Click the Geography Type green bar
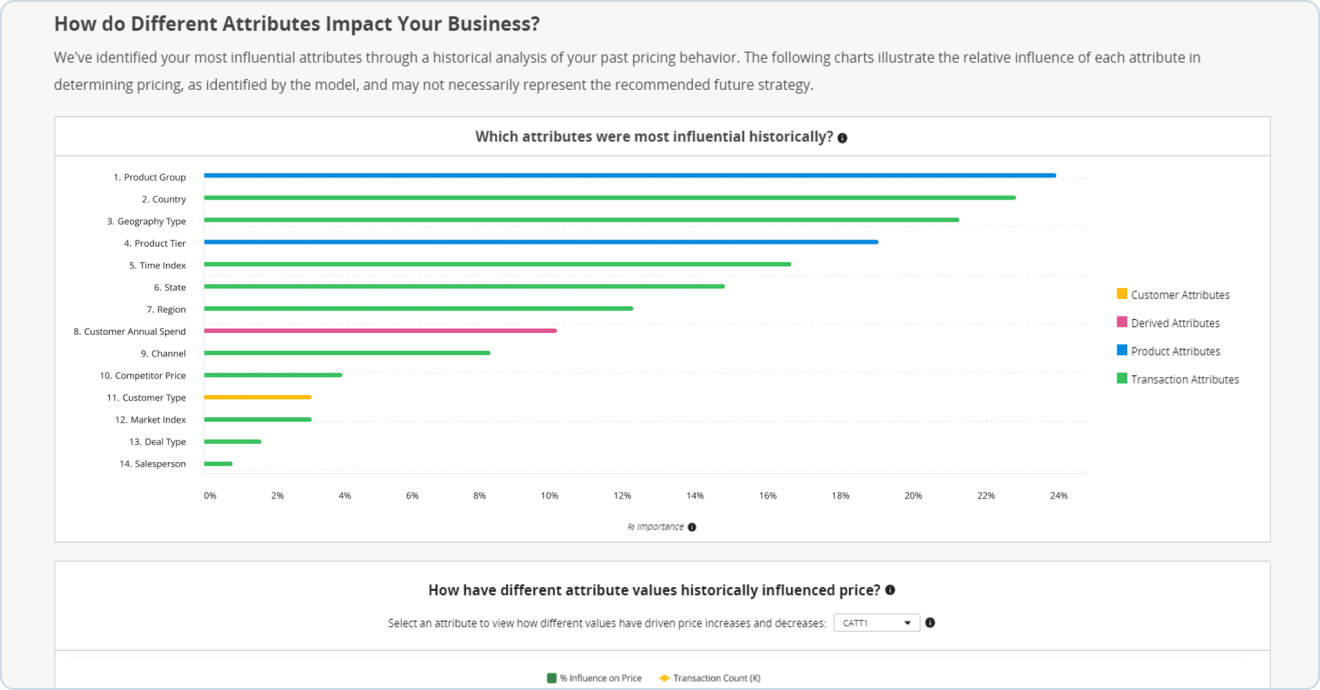This screenshot has height=690, width=1320. click(x=582, y=220)
